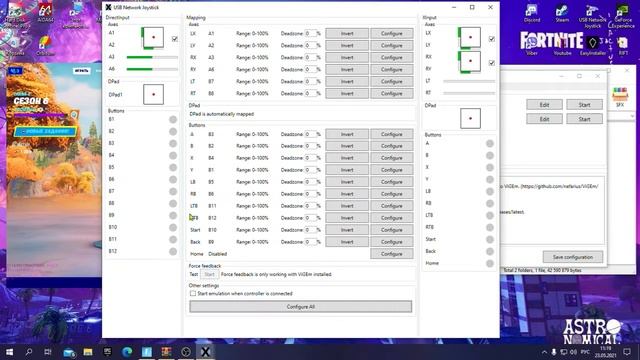
Task: Click Configure for the RB mapping
Action: click(x=392, y=194)
